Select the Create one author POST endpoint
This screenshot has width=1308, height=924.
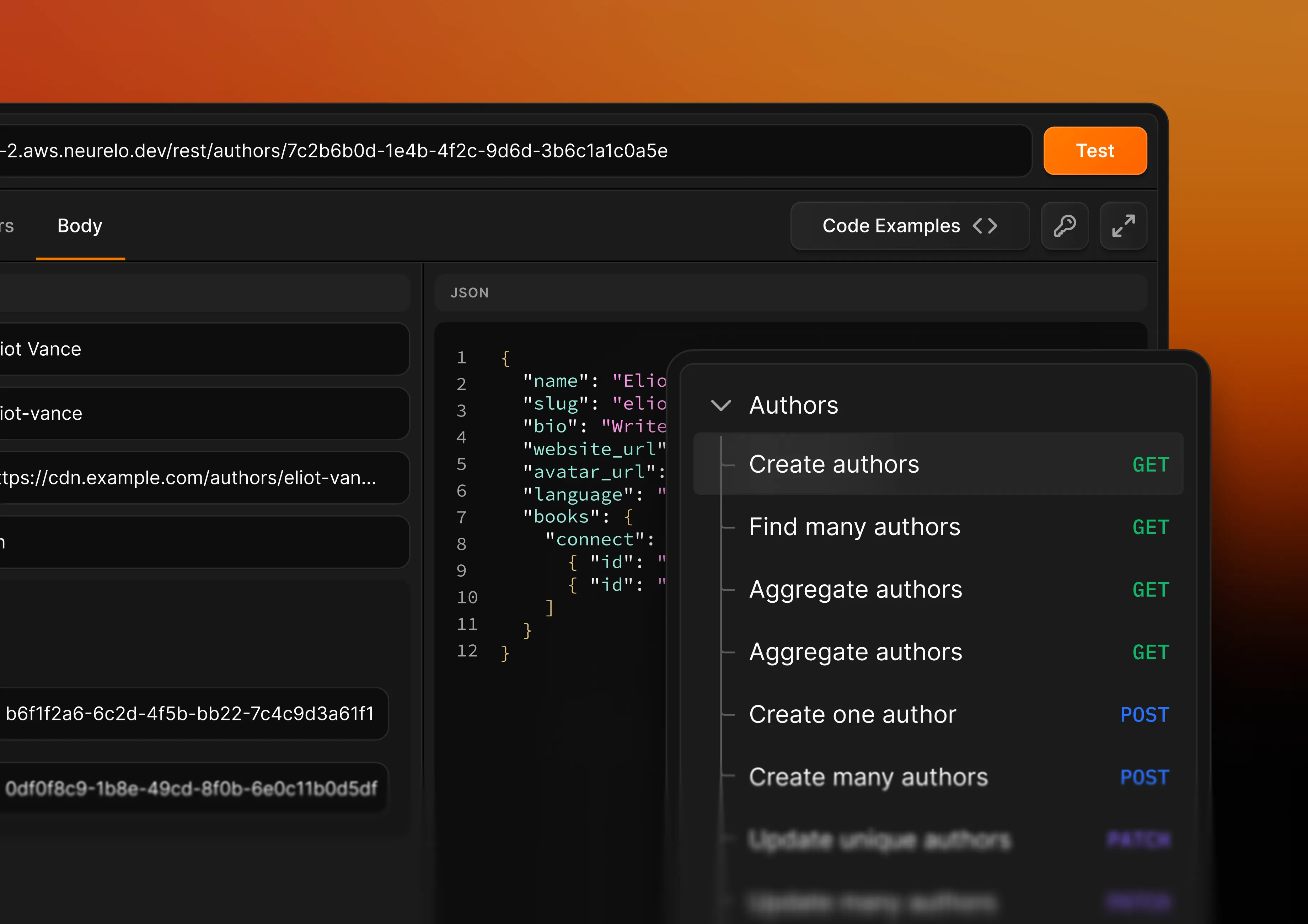coord(852,714)
